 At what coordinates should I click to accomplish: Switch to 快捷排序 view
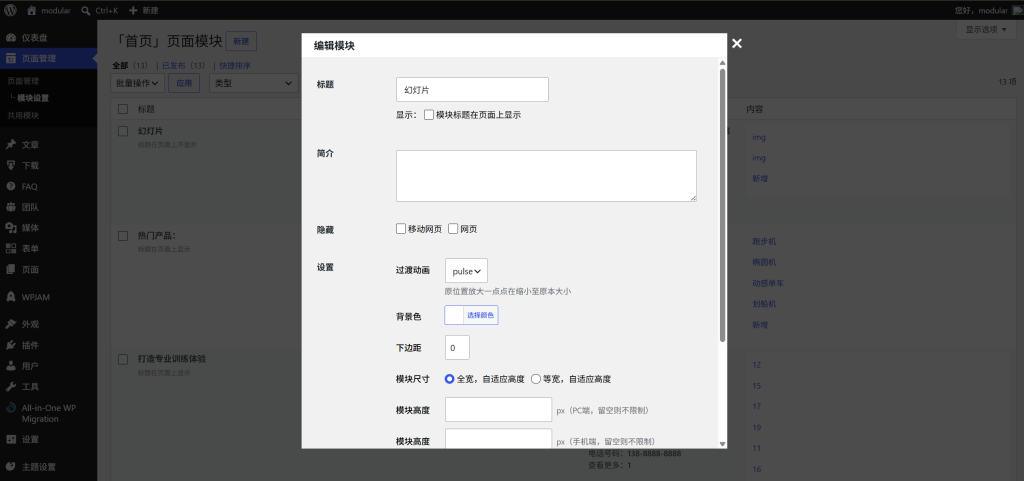pos(235,66)
